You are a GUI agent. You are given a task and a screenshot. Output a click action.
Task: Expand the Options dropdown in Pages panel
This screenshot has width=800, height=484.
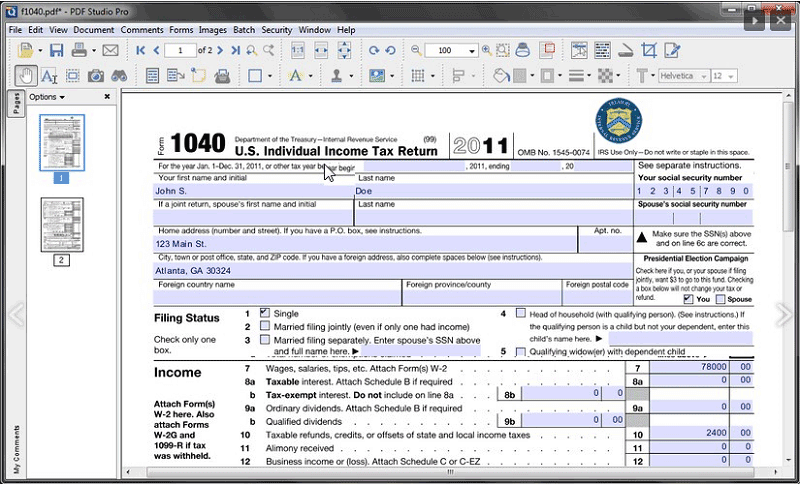(47, 97)
